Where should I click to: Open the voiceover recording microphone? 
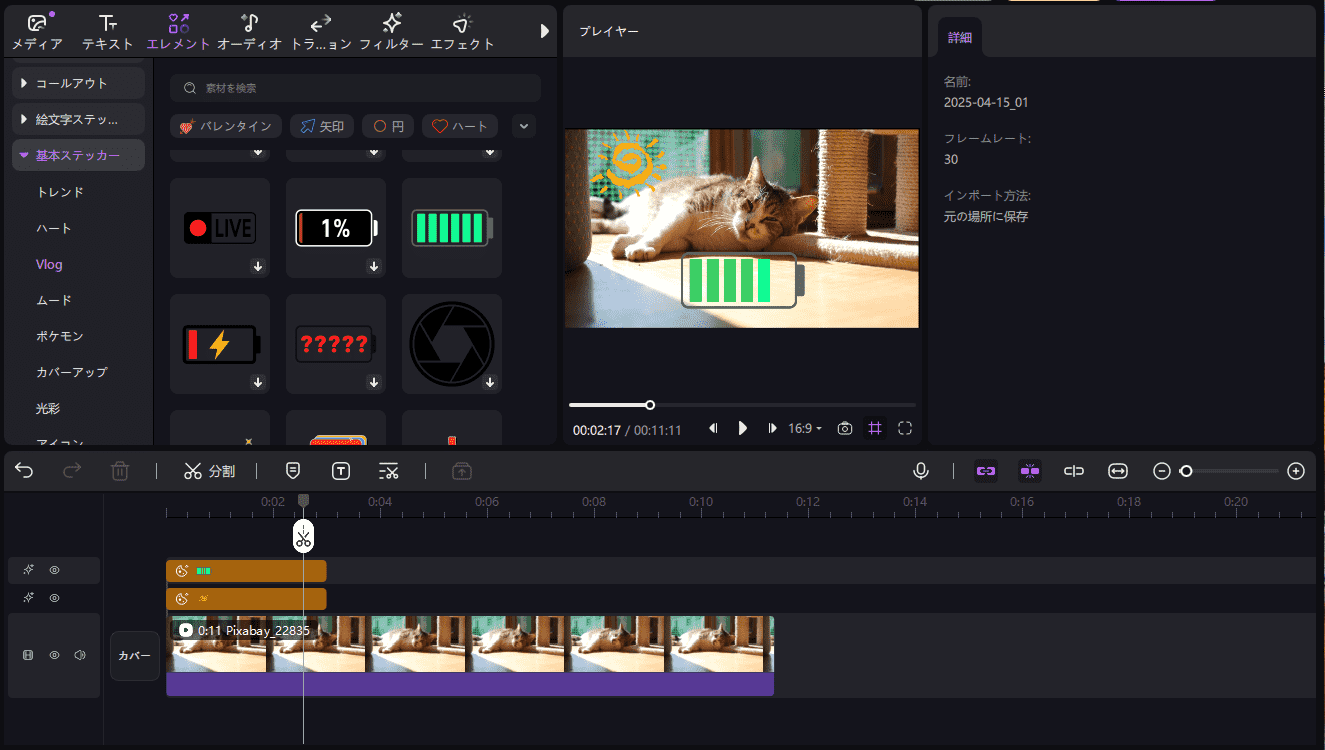tap(920, 470)
